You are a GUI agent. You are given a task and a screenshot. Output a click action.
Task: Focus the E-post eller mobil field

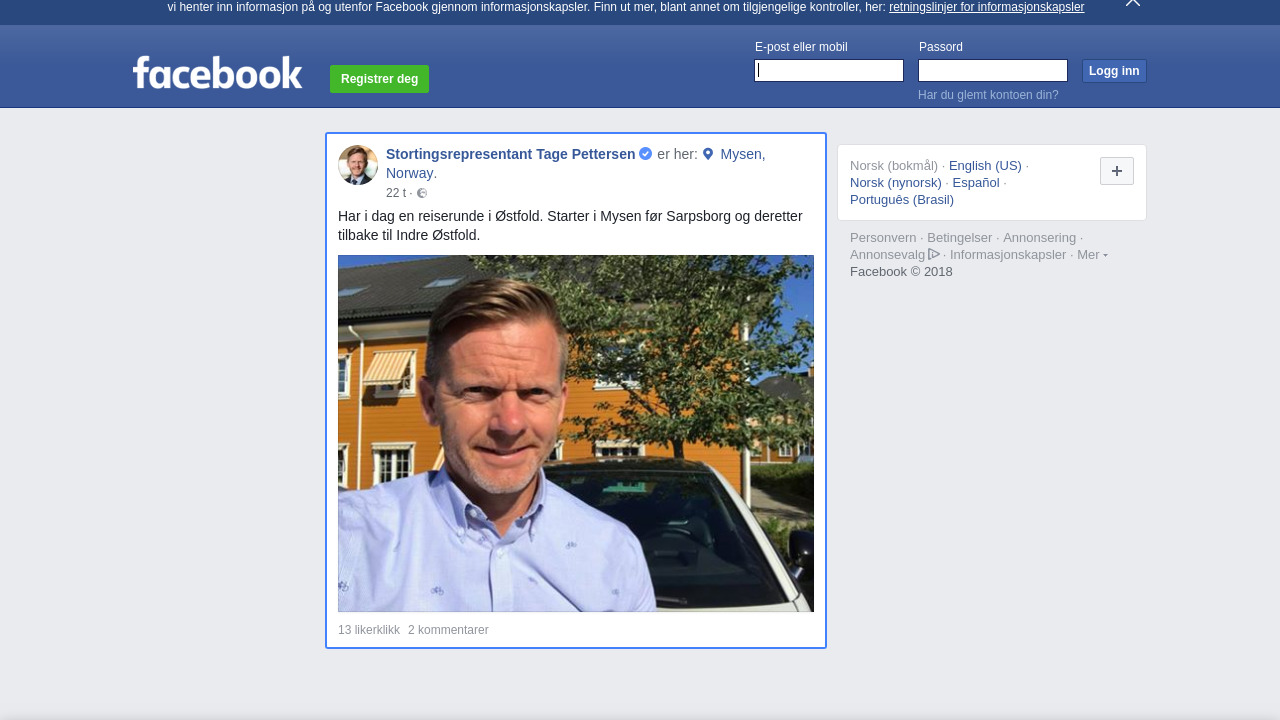[829, 70]
